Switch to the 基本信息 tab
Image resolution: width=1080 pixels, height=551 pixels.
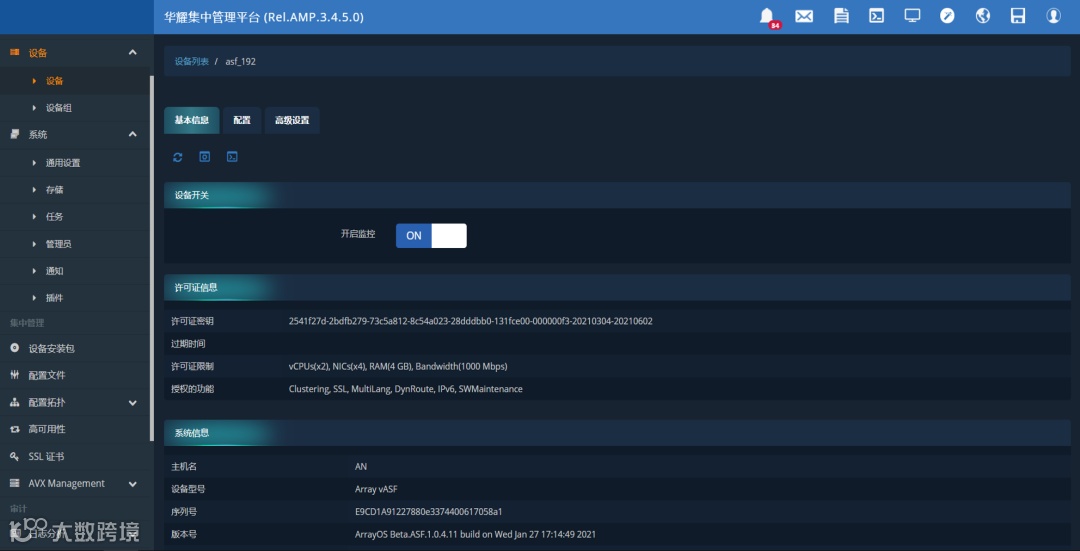click(191, 120)
